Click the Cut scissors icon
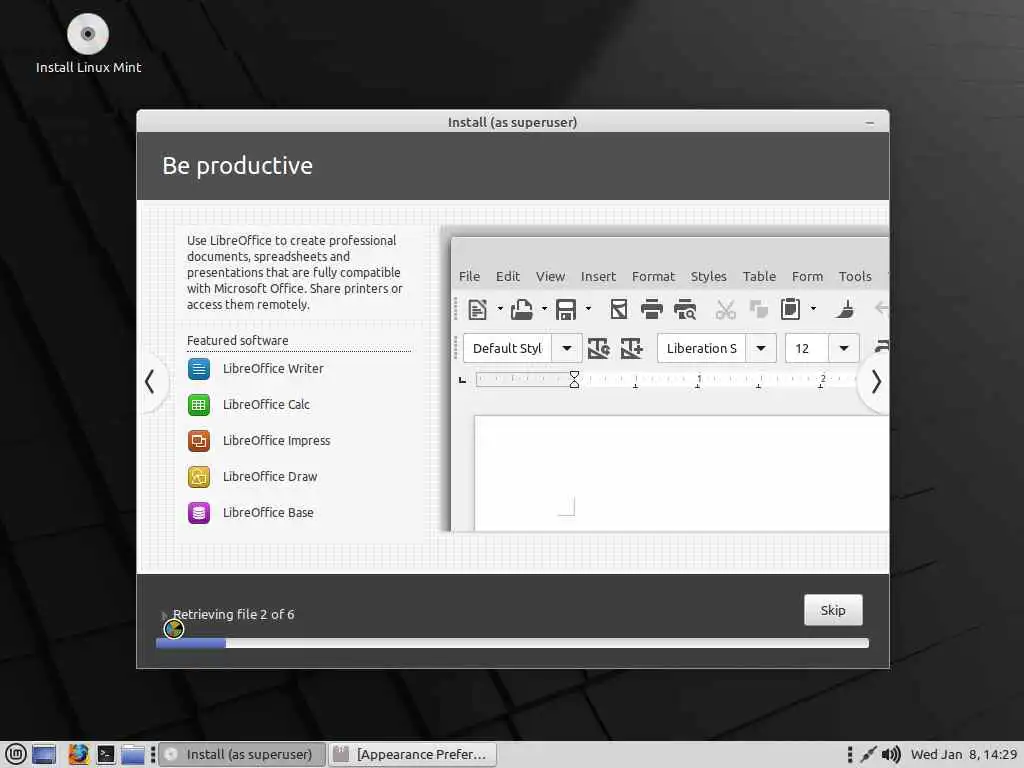Image resolution: width=1024 pixels, height=768 pixels. [725, 309]
